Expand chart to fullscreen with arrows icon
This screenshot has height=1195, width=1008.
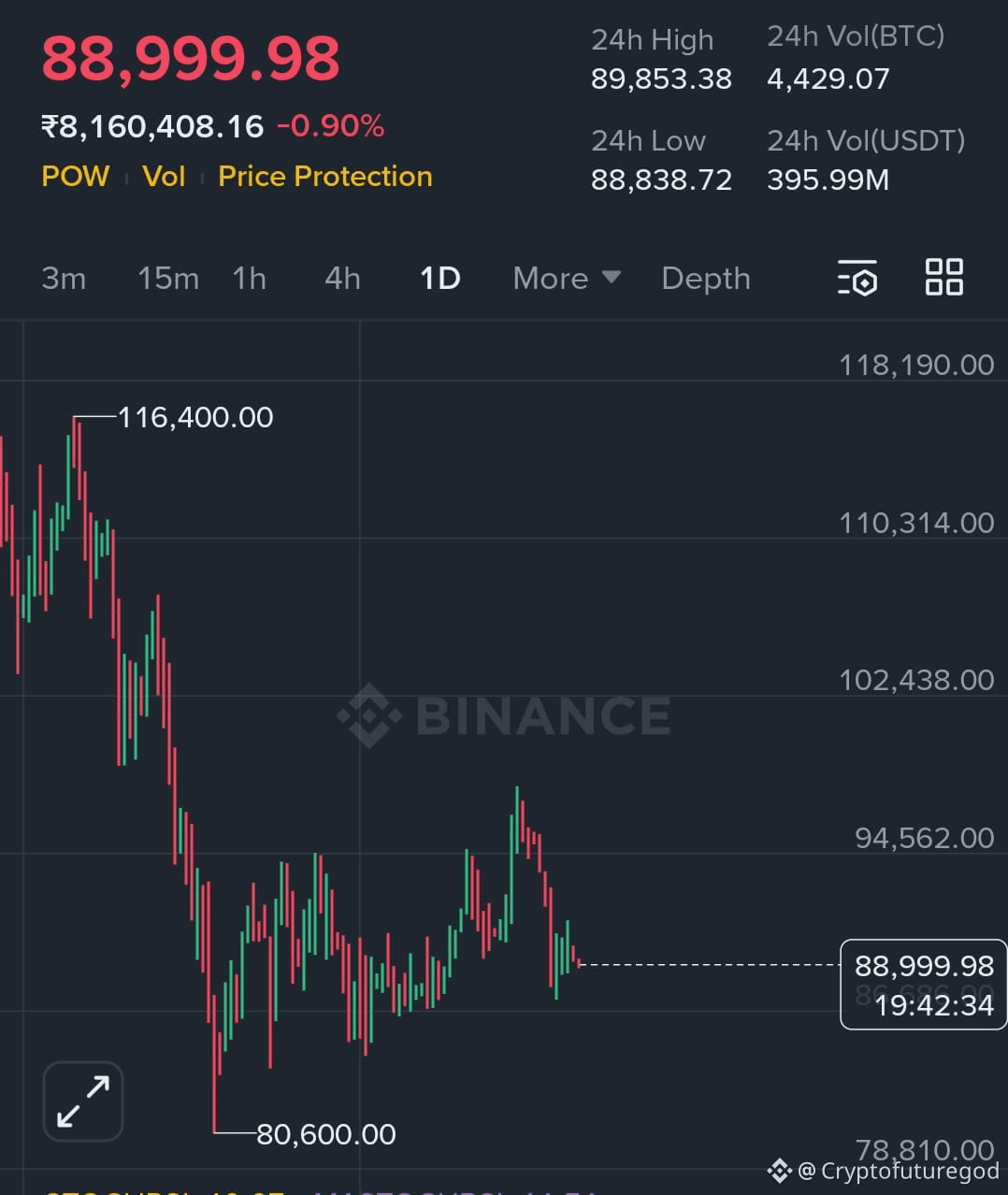pos(83,1101)
